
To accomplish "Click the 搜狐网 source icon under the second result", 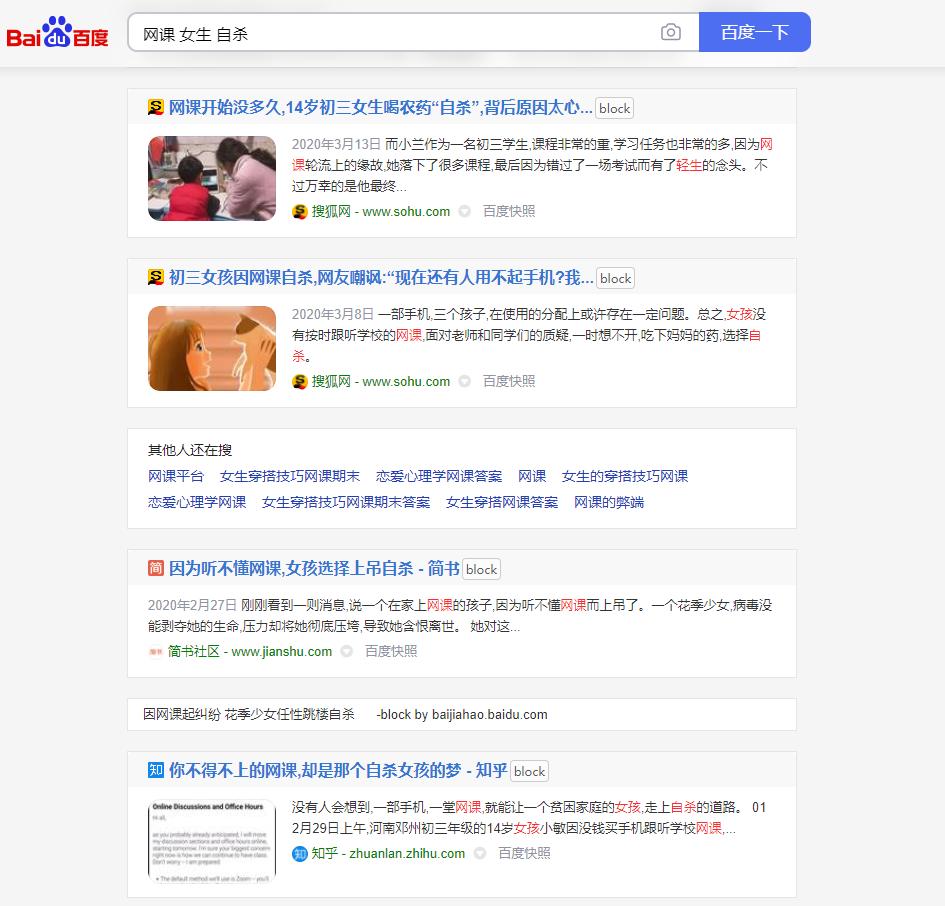I will [x=299, y=381].
